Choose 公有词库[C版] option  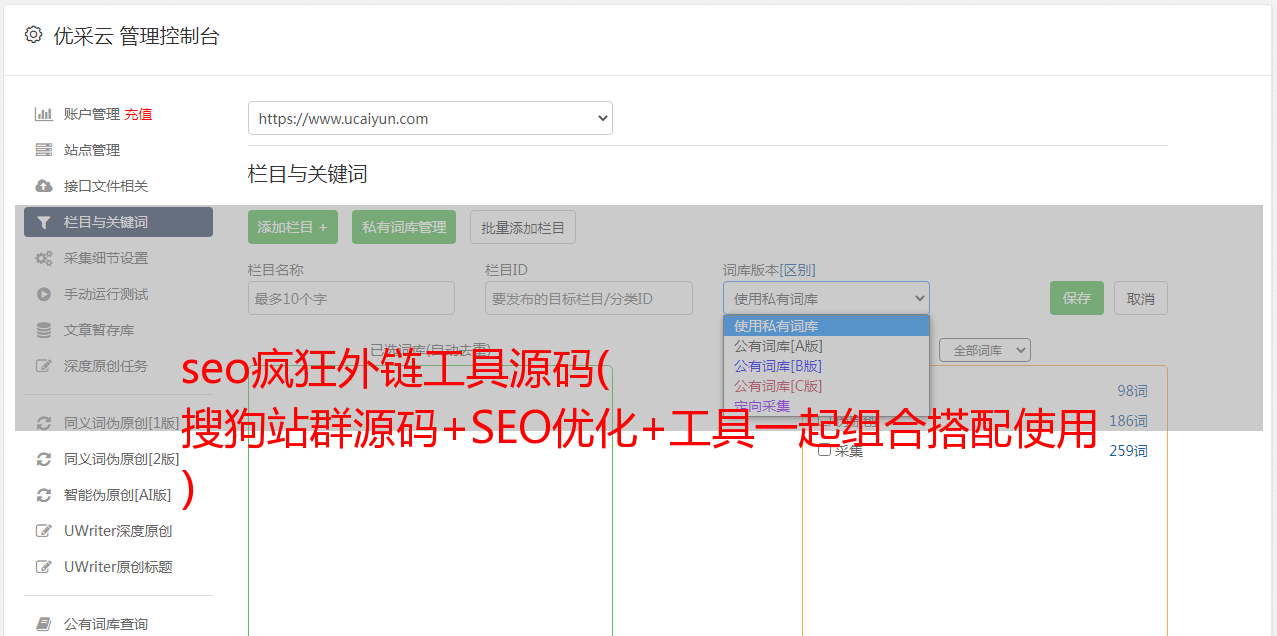(x=826, y=386)
